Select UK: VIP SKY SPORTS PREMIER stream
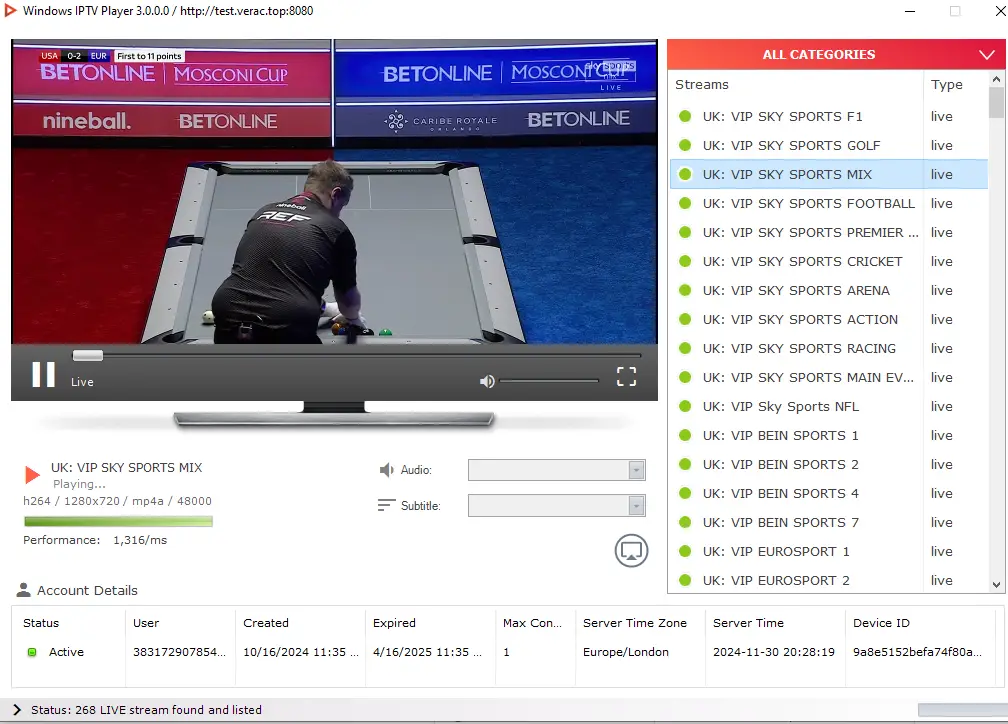The height and width of the screenshot is (724, 1008). click(x=829, y=232)
